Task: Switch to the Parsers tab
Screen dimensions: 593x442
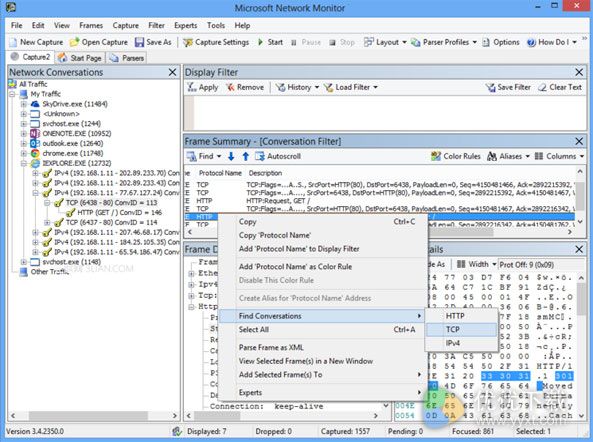Action: (x=127, y=58)
